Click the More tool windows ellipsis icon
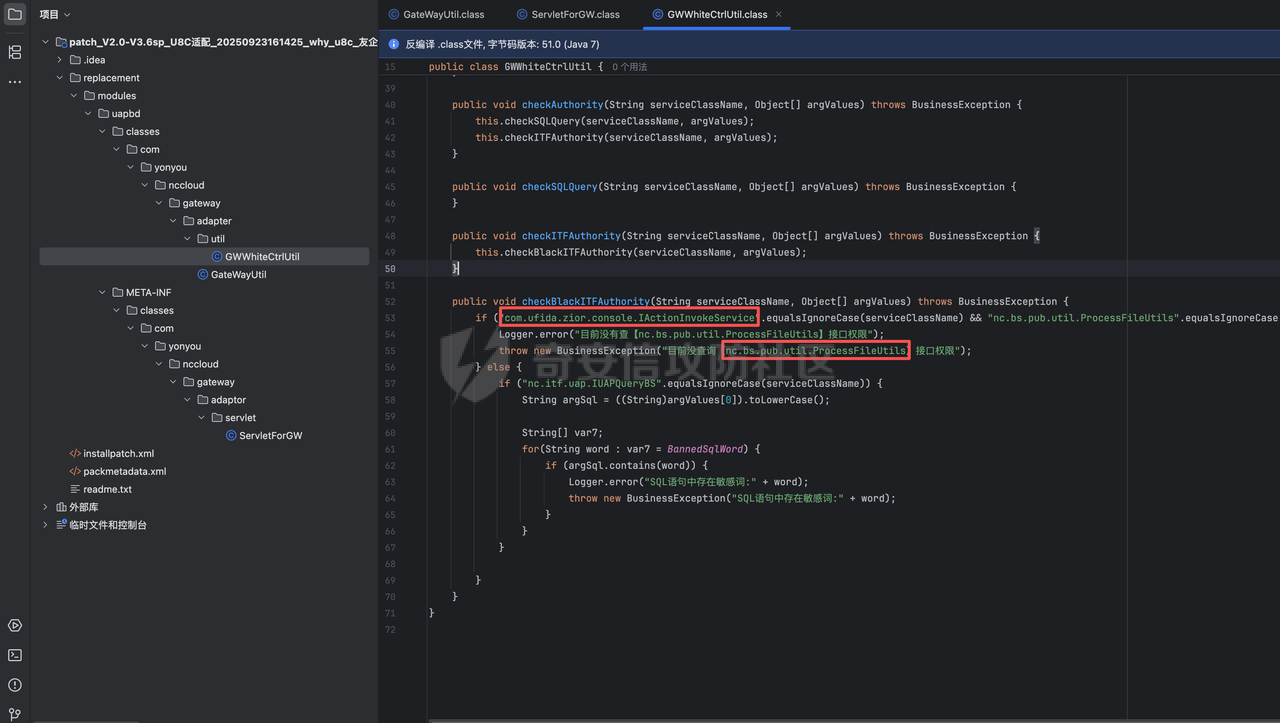The height and width of the screenshot is (723, 1280). [x=14, y=82]
